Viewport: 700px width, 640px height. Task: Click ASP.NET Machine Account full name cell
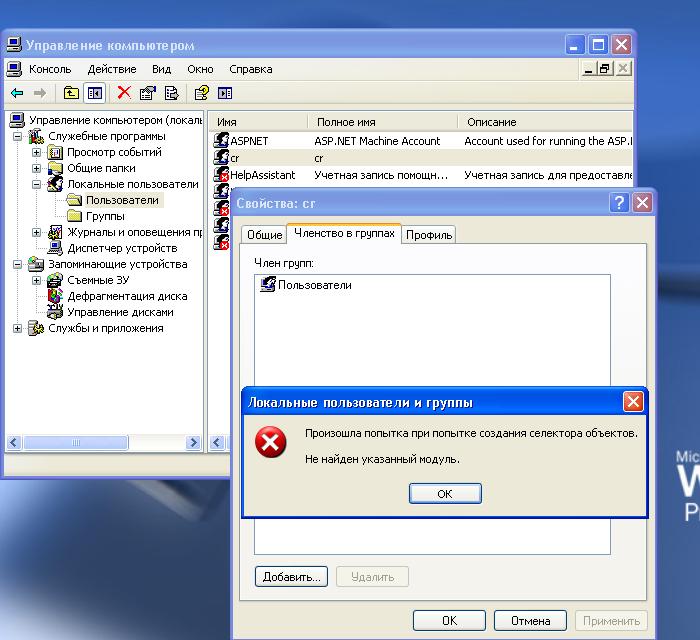pyautogui.click(x=377, y=141)
